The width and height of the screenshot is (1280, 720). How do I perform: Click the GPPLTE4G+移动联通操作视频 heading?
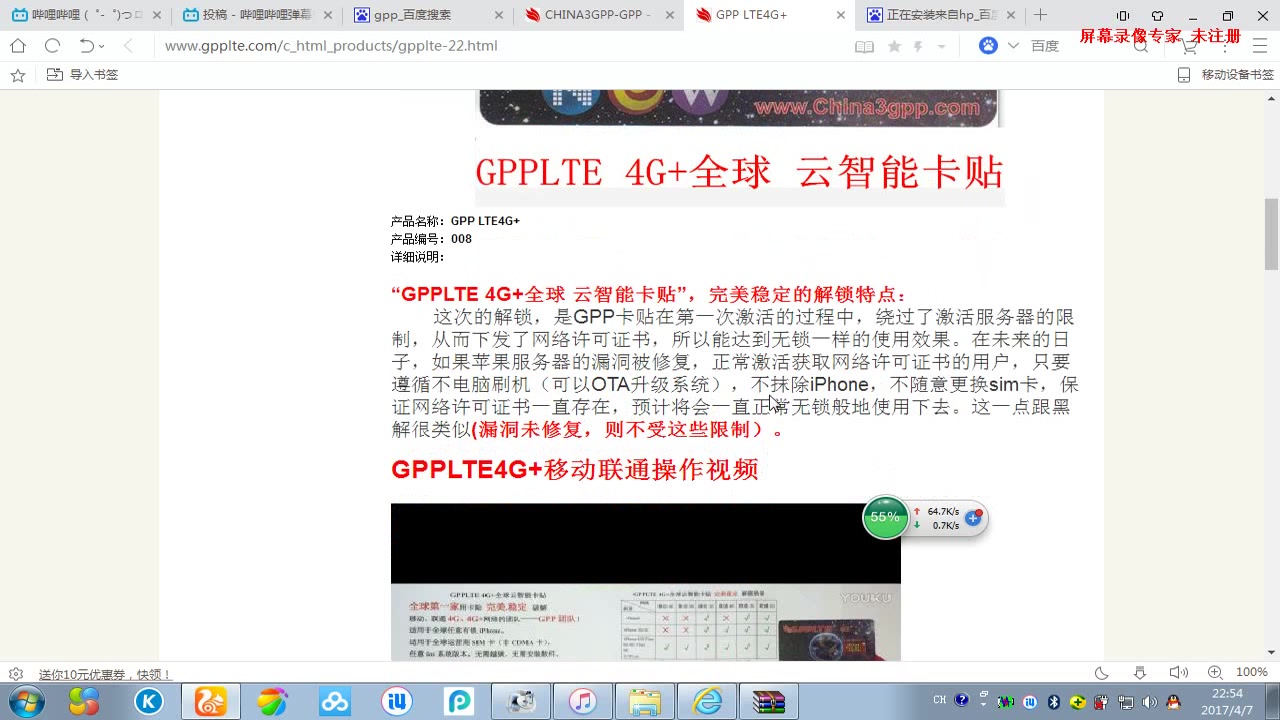coord(575,470)
